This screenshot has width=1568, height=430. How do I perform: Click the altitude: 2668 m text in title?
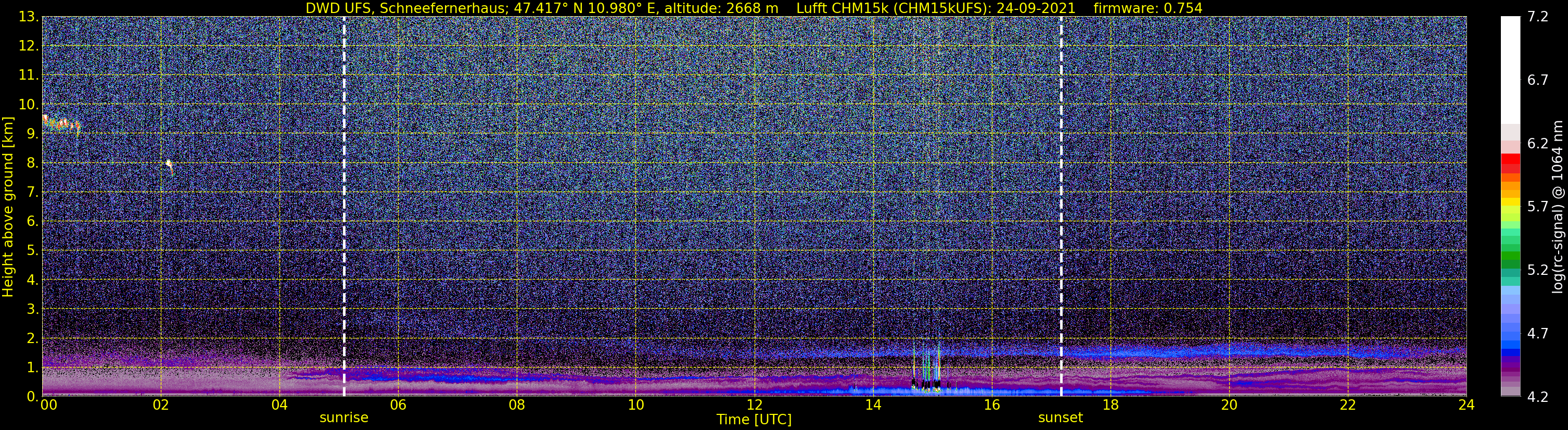pyautogui.click(x=721, y=8)
